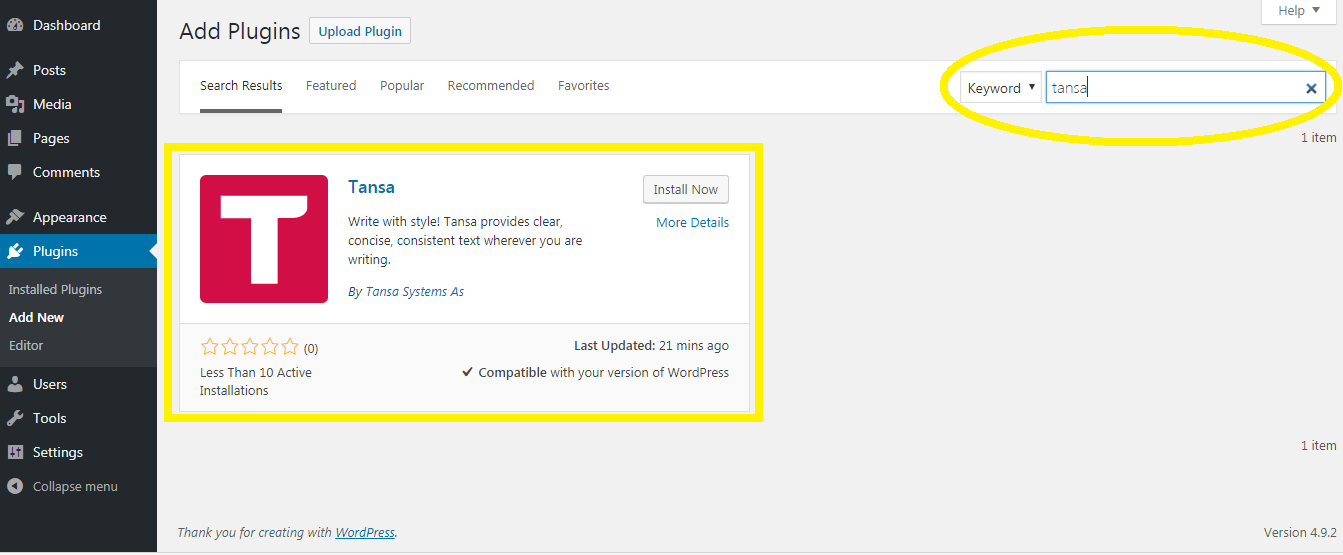Image resolution: width=1343 pixels, height=555 pixels.
Task: Switch to the Featured tab
Action: (x=331, y=86)
